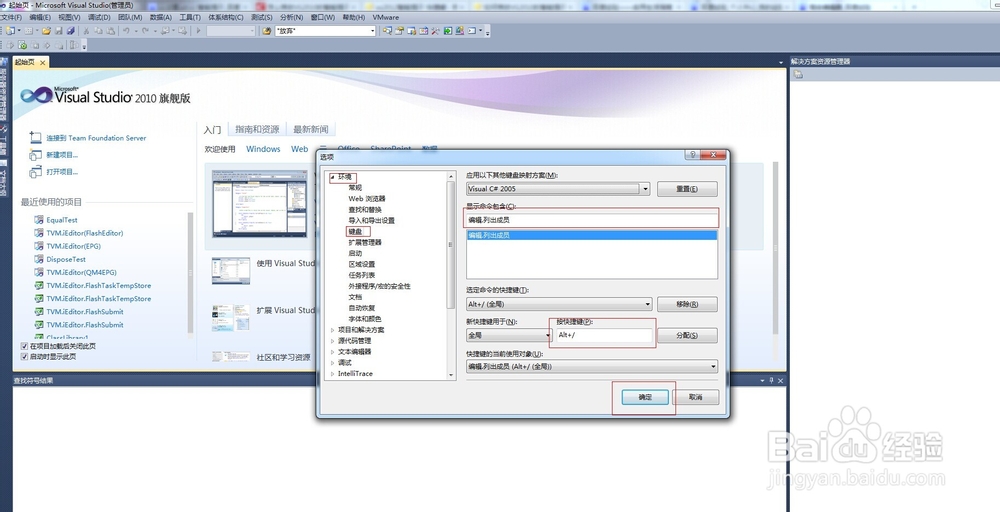Open recent project EqualTest
1000x512 pixels.
[x=62, y=220]
